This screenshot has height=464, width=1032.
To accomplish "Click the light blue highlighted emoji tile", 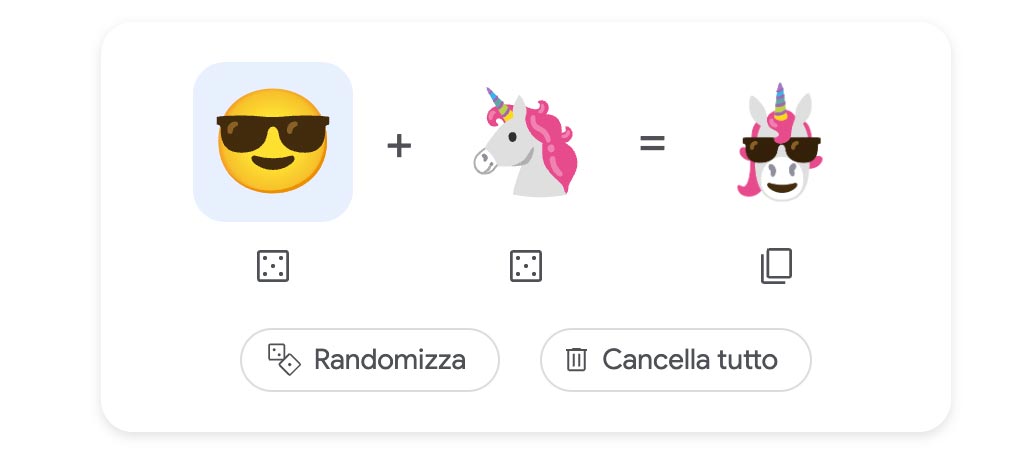I will pyautogui.click(x=272, y=142).
